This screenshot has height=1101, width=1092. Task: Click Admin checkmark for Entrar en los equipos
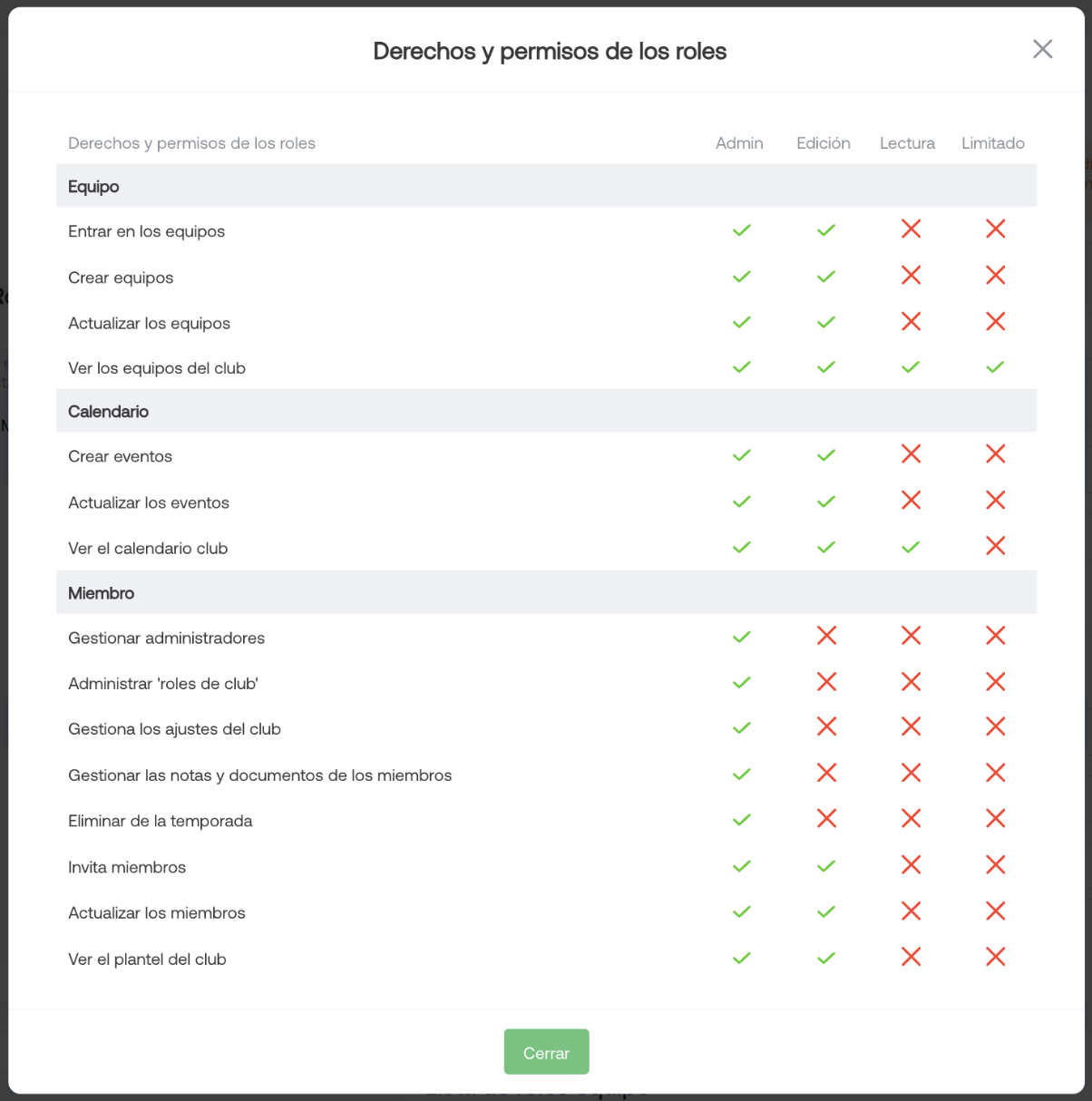[x=742, y=230]
